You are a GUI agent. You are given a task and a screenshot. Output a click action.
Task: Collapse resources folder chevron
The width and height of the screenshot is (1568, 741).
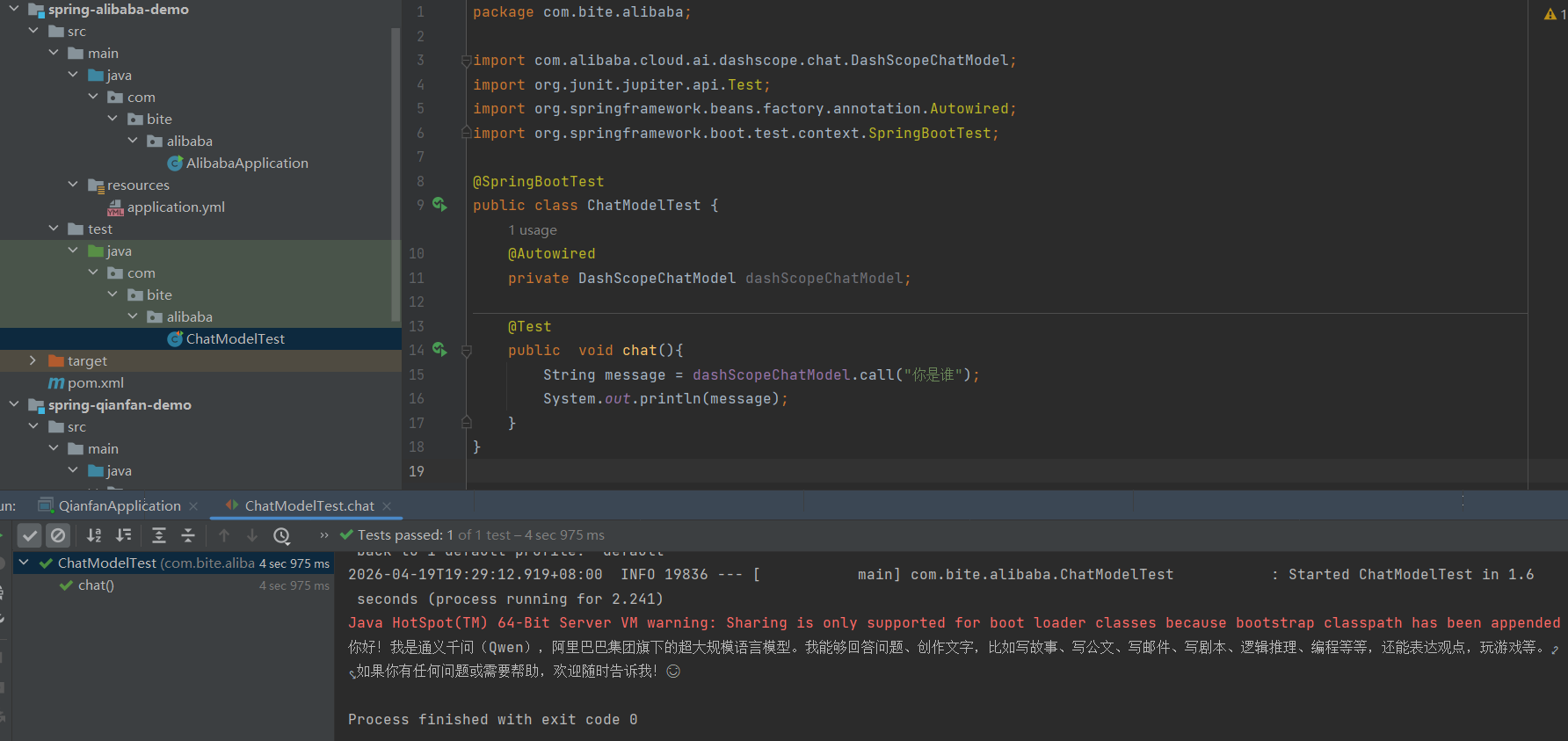pos(73,185)
